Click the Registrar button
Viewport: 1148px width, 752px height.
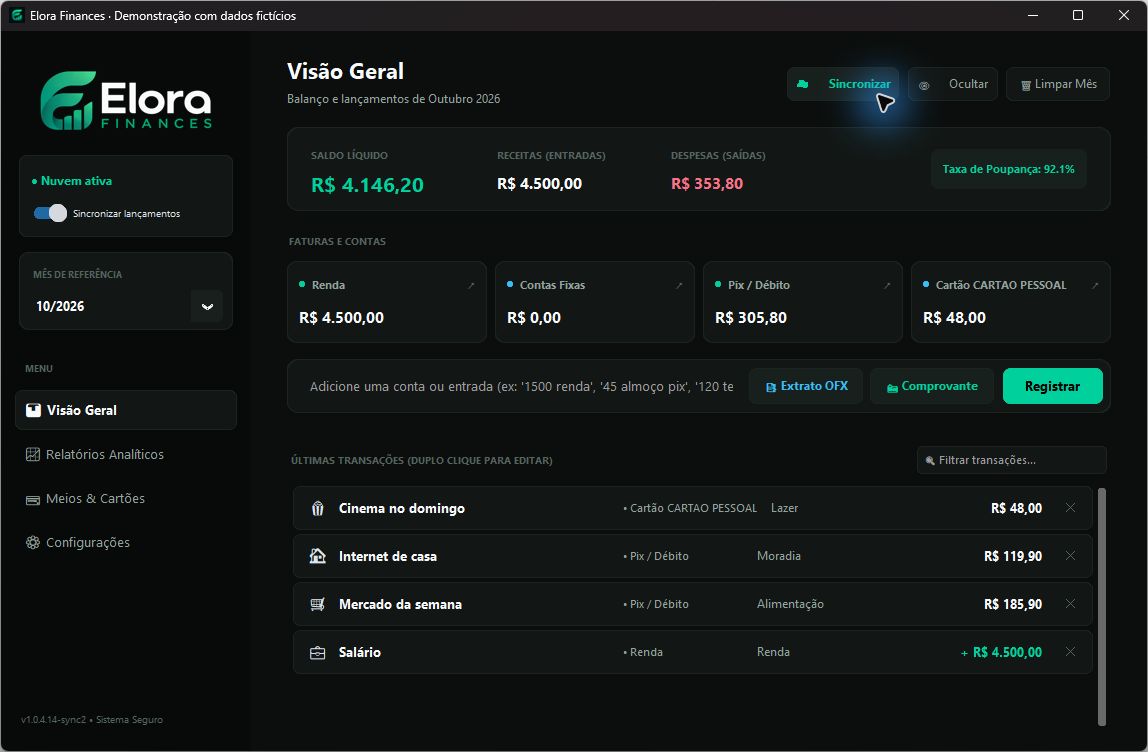[x=1053, y=386]
